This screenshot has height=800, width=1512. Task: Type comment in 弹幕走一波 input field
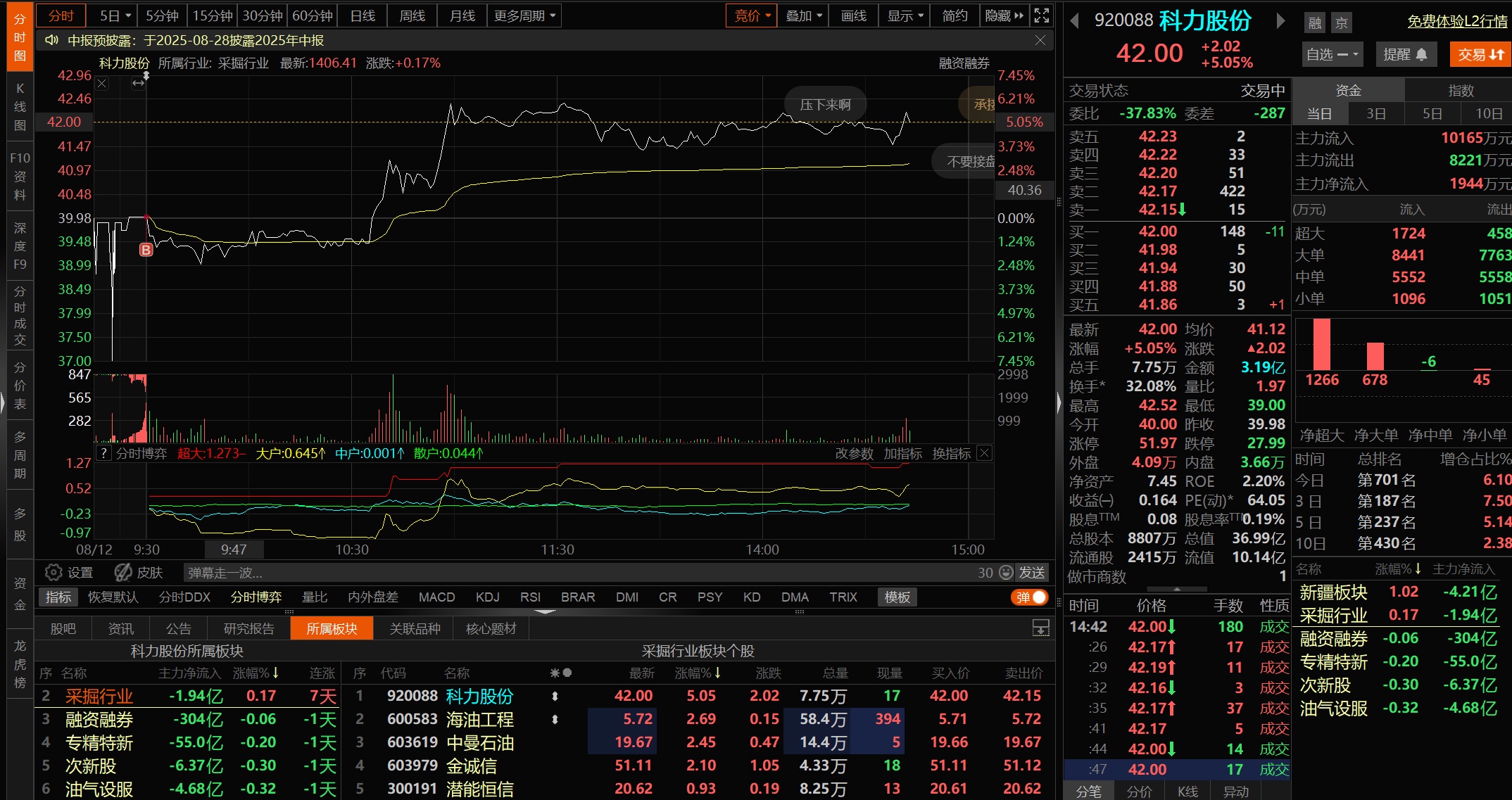click(x=577, y=572)
